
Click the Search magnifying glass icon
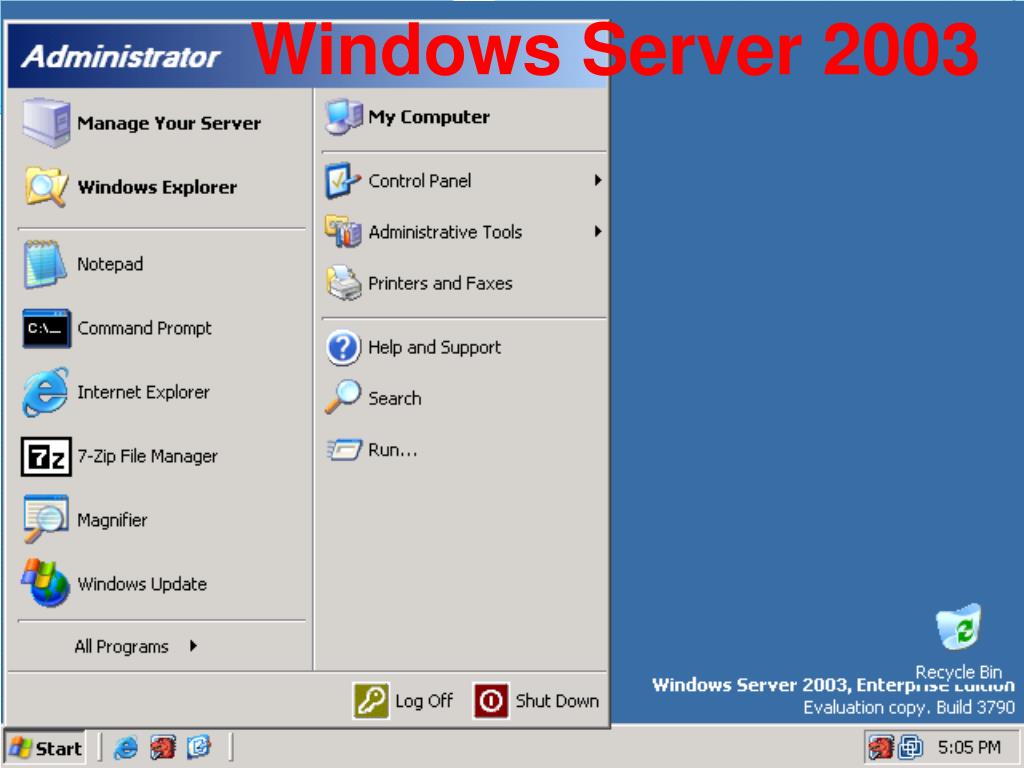pyautogui.click(x=343, y=397)
